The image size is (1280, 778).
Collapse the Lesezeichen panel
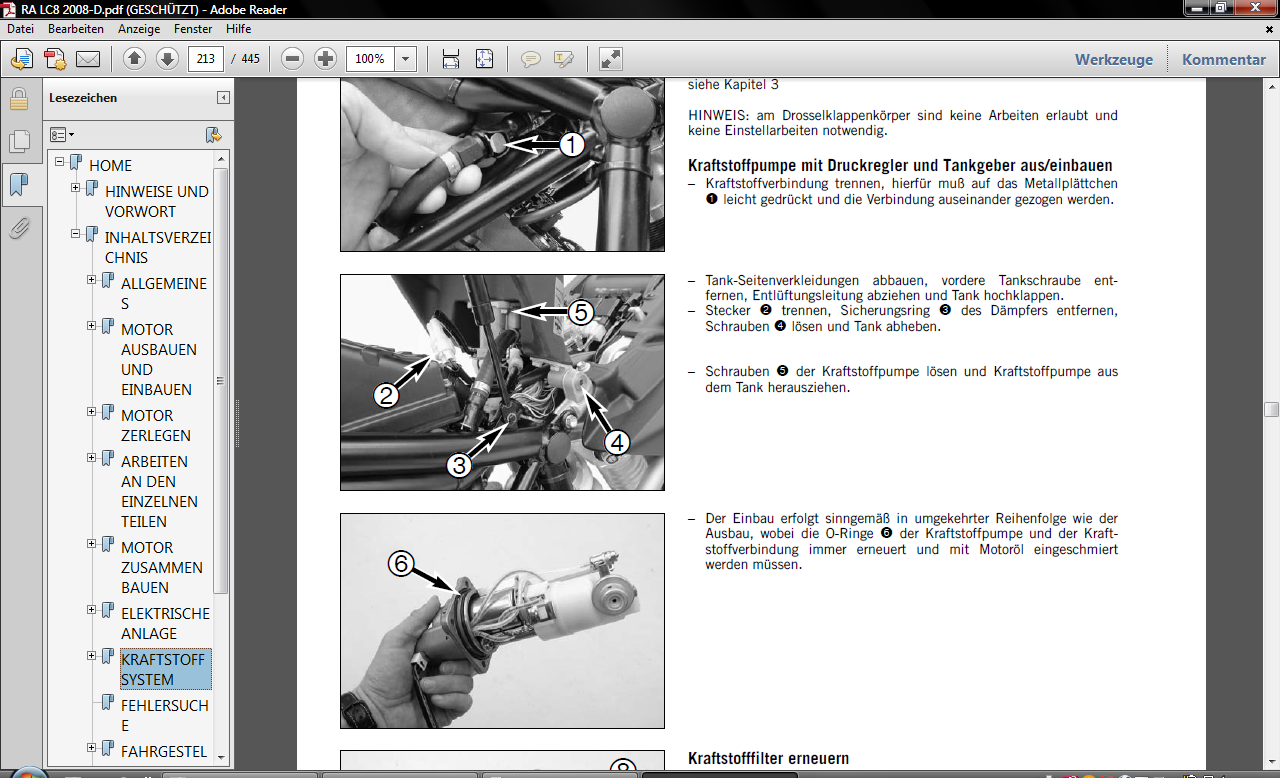click(x=223, y=98)
